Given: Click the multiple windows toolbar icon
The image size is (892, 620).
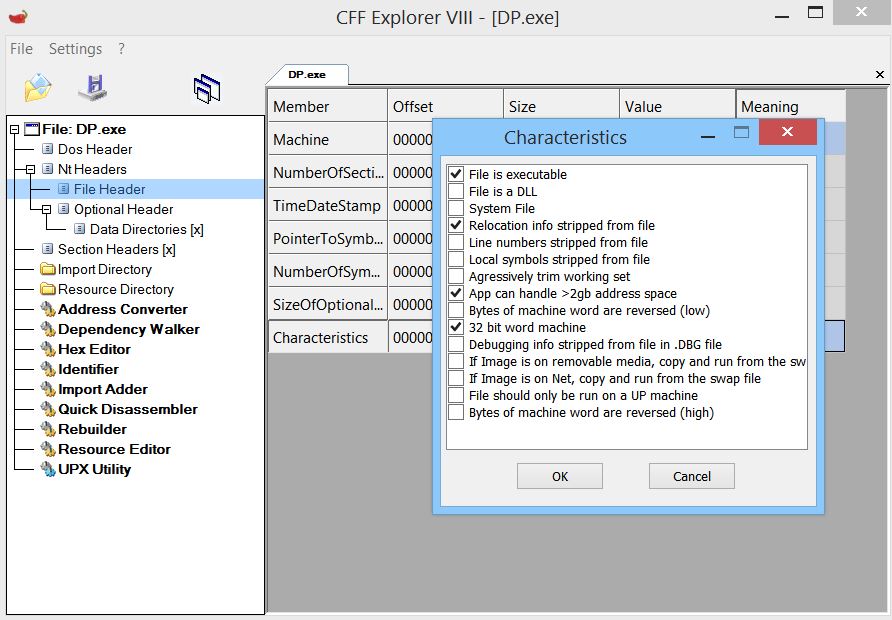Looking at the screenshot, I should (207, 89).
